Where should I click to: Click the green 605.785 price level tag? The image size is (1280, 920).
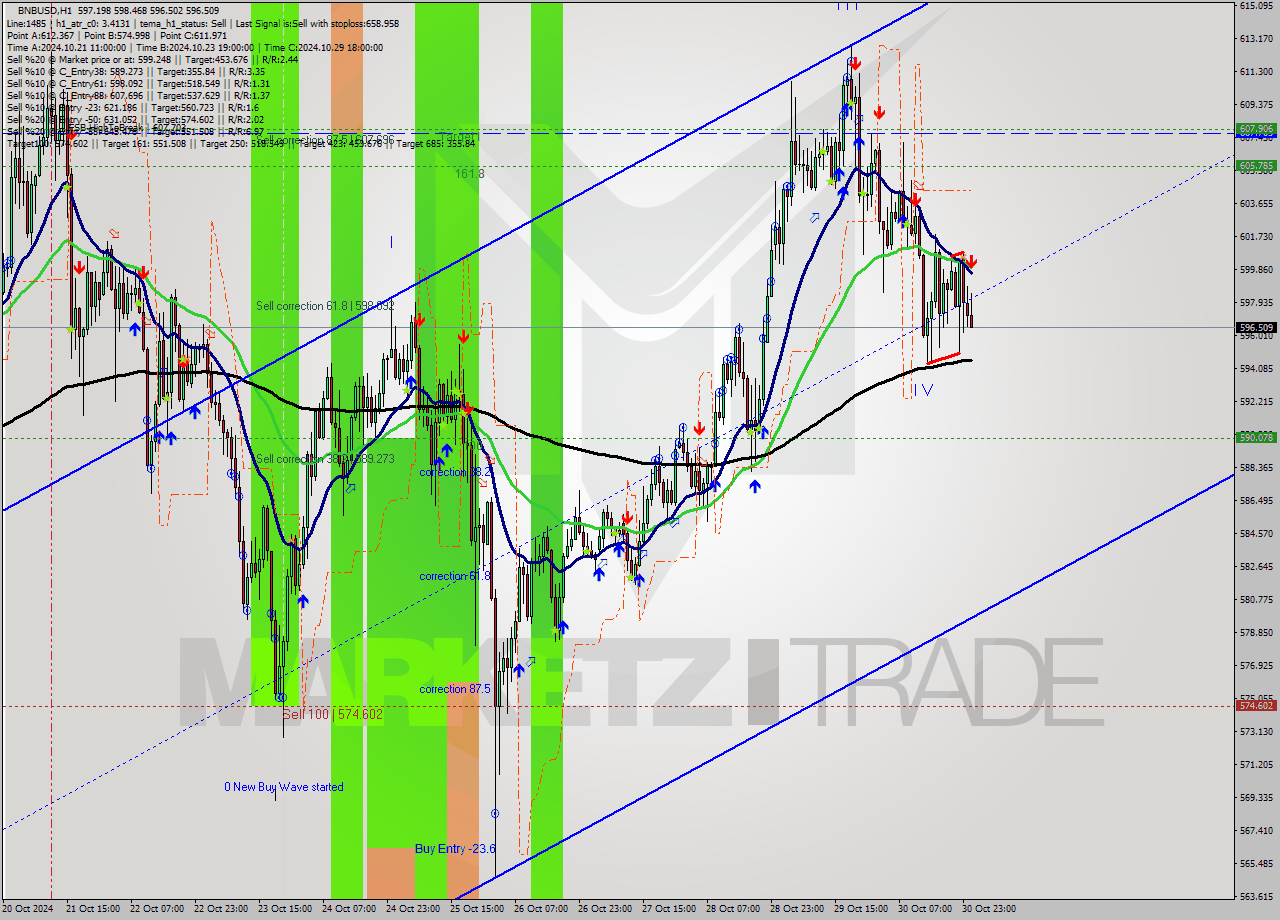tap(1256, 165)
